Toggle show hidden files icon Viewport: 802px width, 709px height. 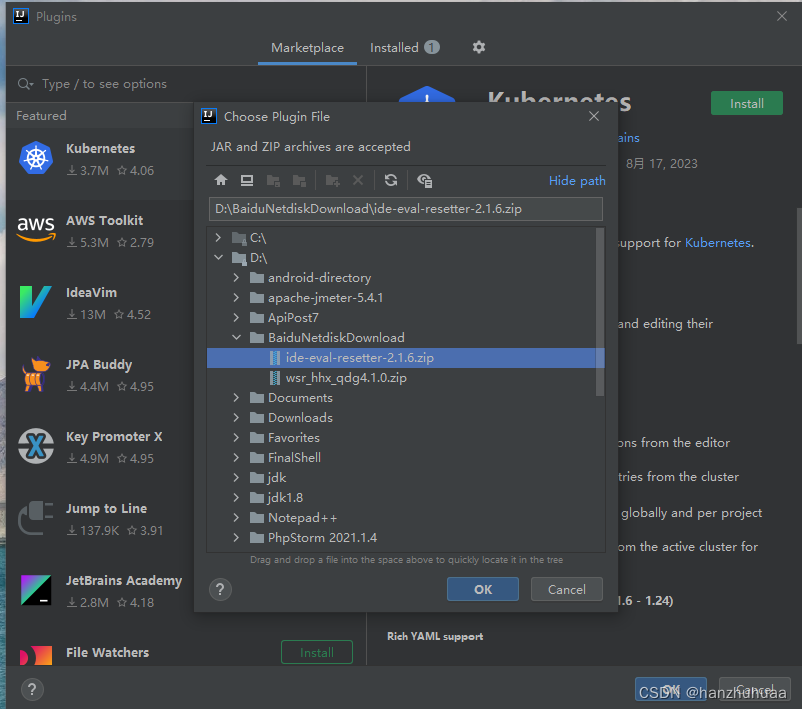425,180
